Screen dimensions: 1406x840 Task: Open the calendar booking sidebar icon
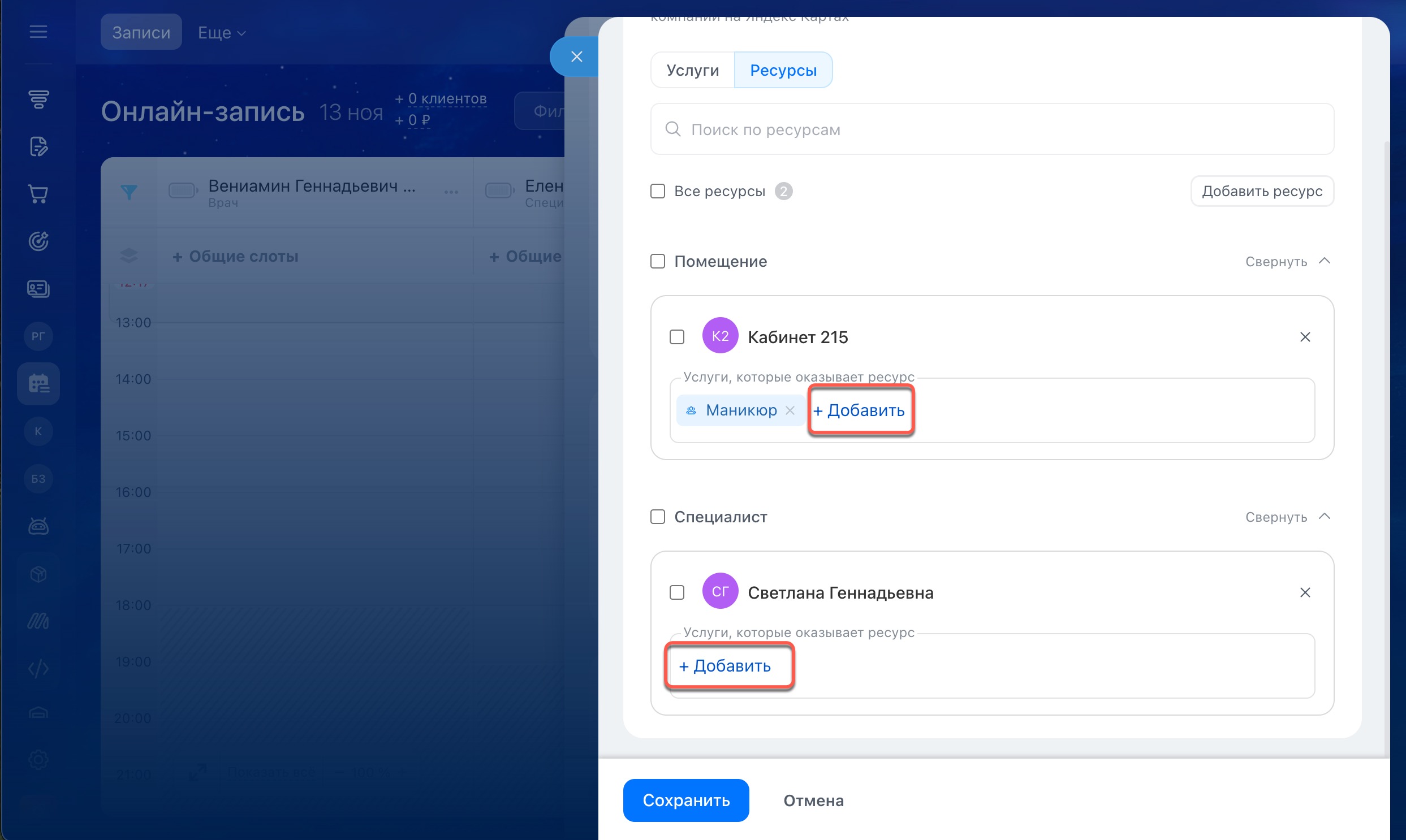(x=38, y=384)
